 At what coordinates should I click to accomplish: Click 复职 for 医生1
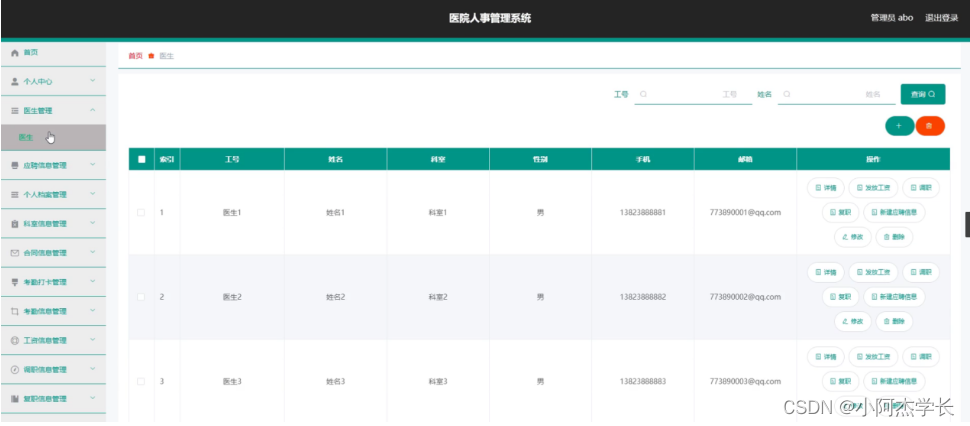840,212
